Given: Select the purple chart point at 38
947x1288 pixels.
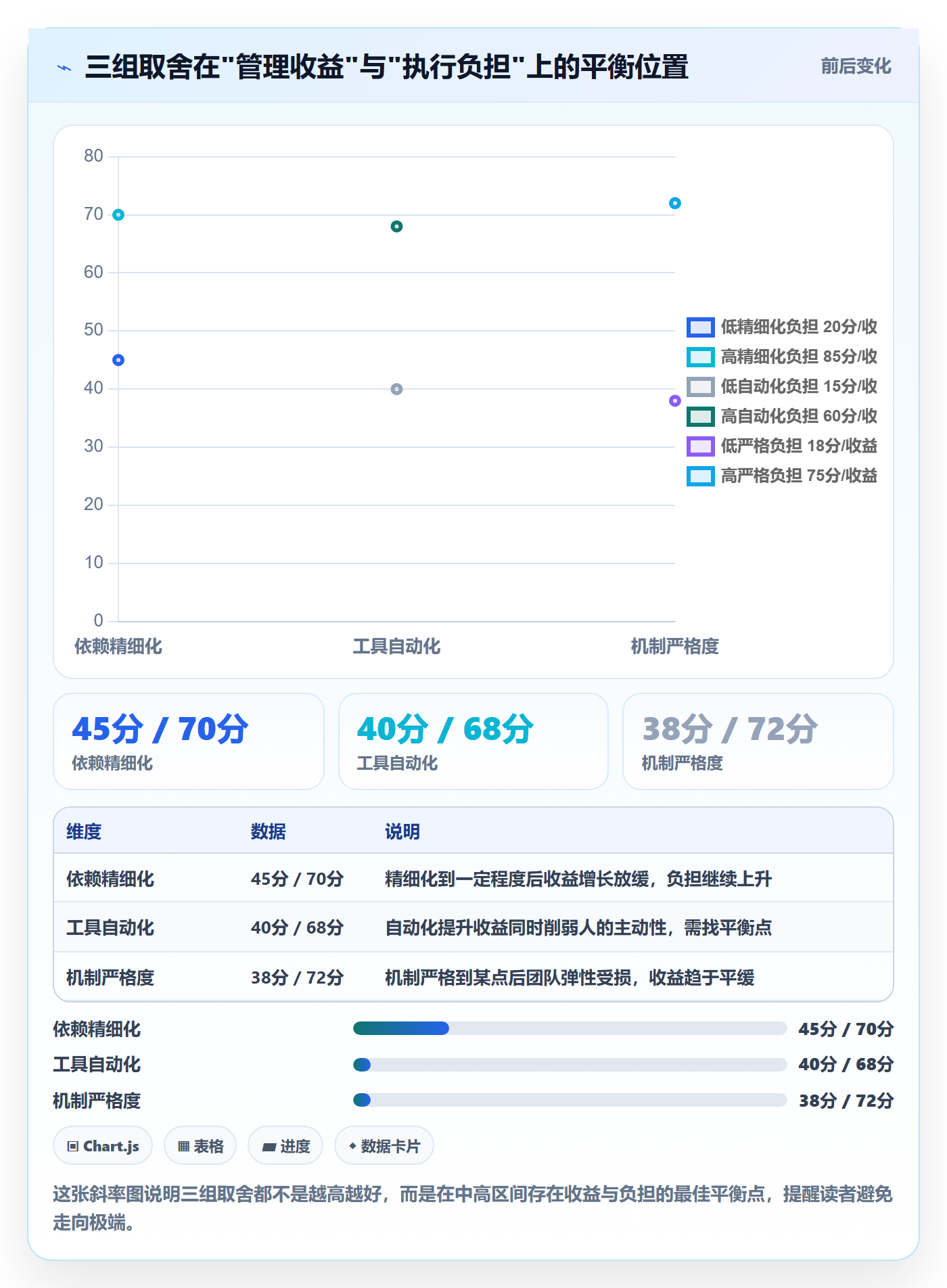Looking at the screenshot, I should 675,400.
